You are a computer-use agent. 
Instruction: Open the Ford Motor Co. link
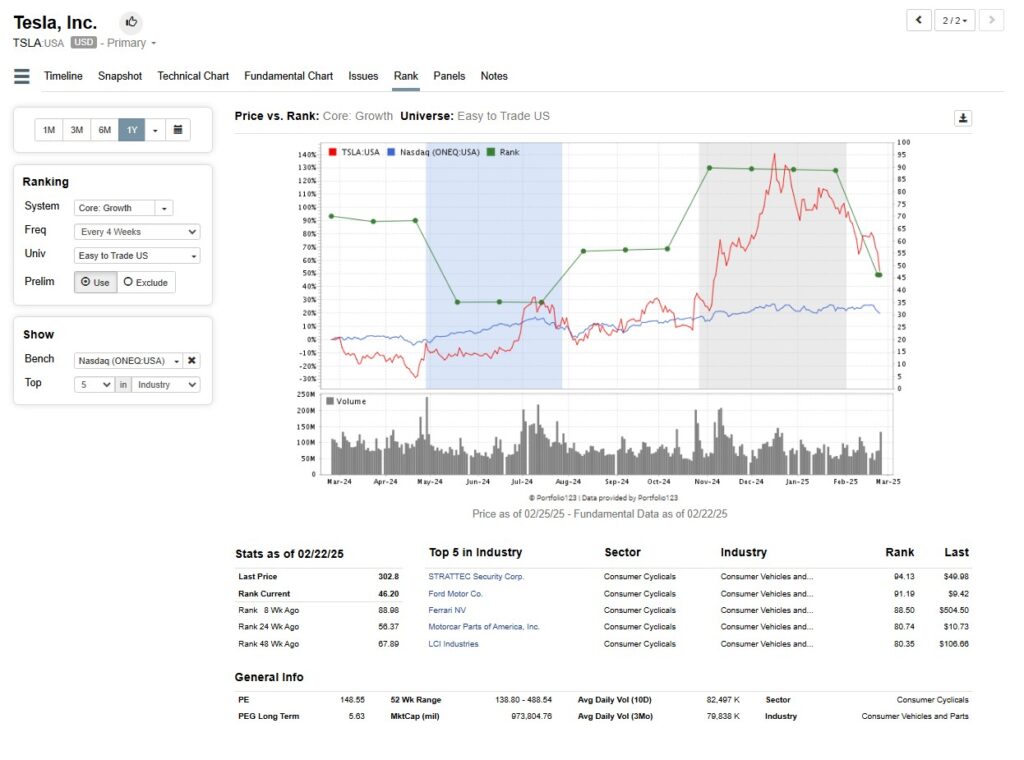[x=455, y=594]
